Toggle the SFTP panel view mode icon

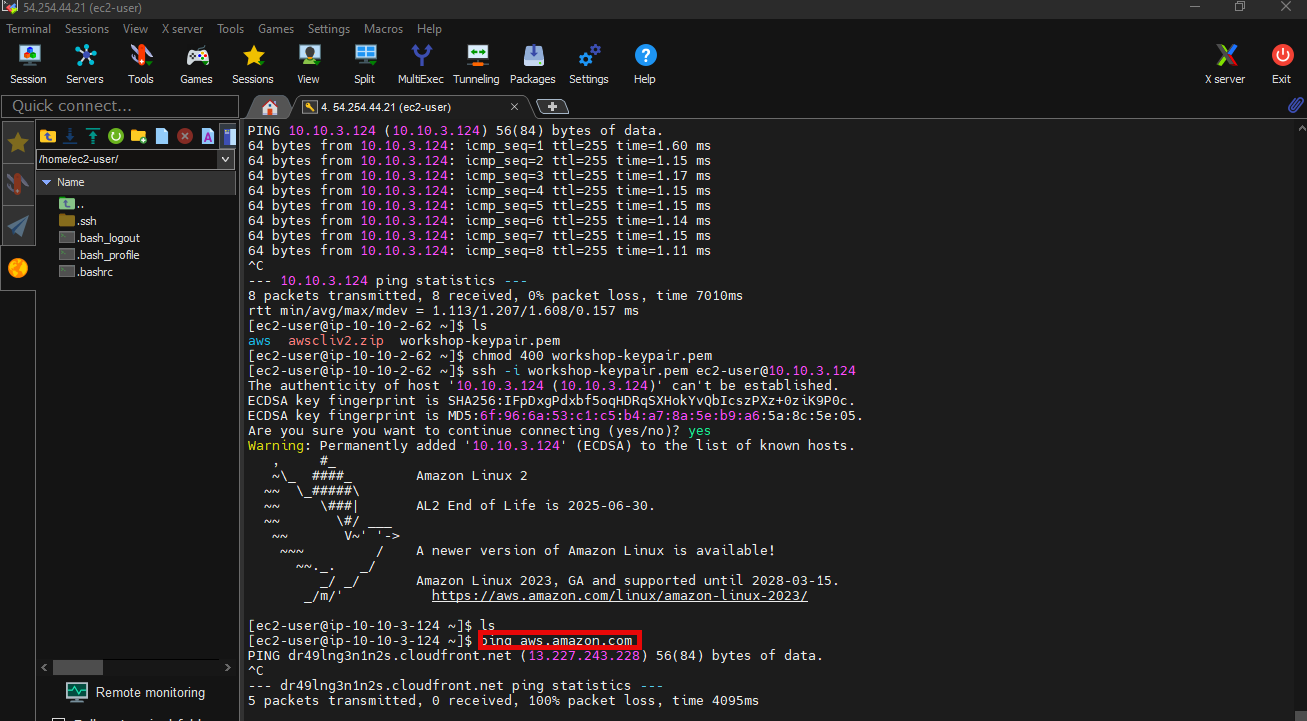pos(228,136)
